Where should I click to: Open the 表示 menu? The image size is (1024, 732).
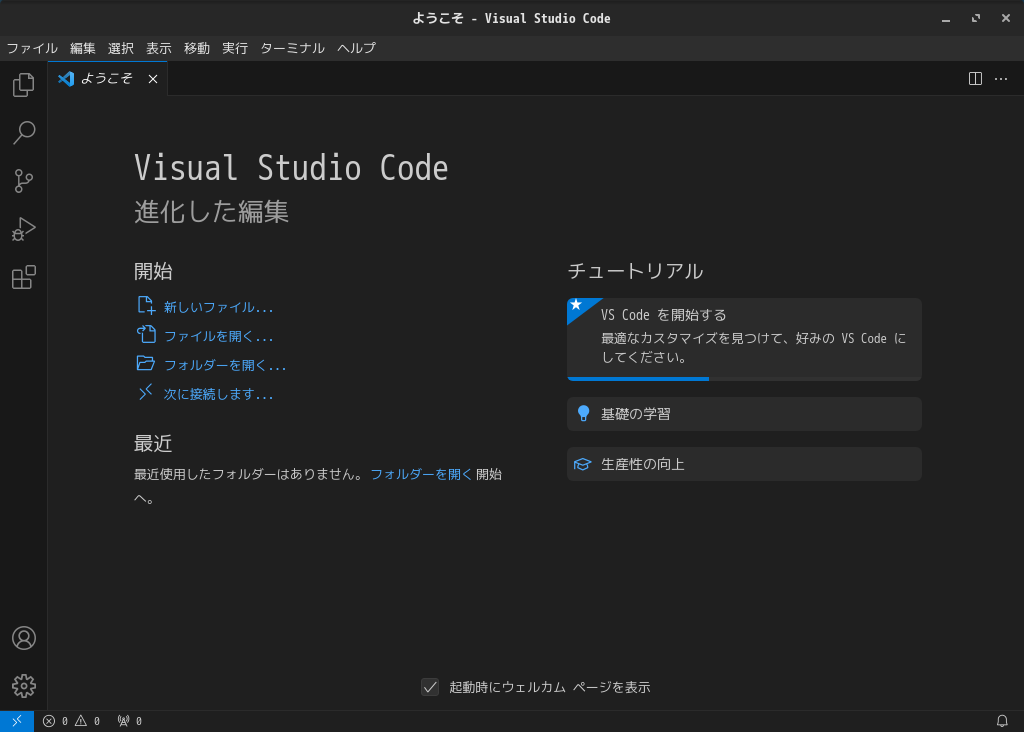point(159,48)
